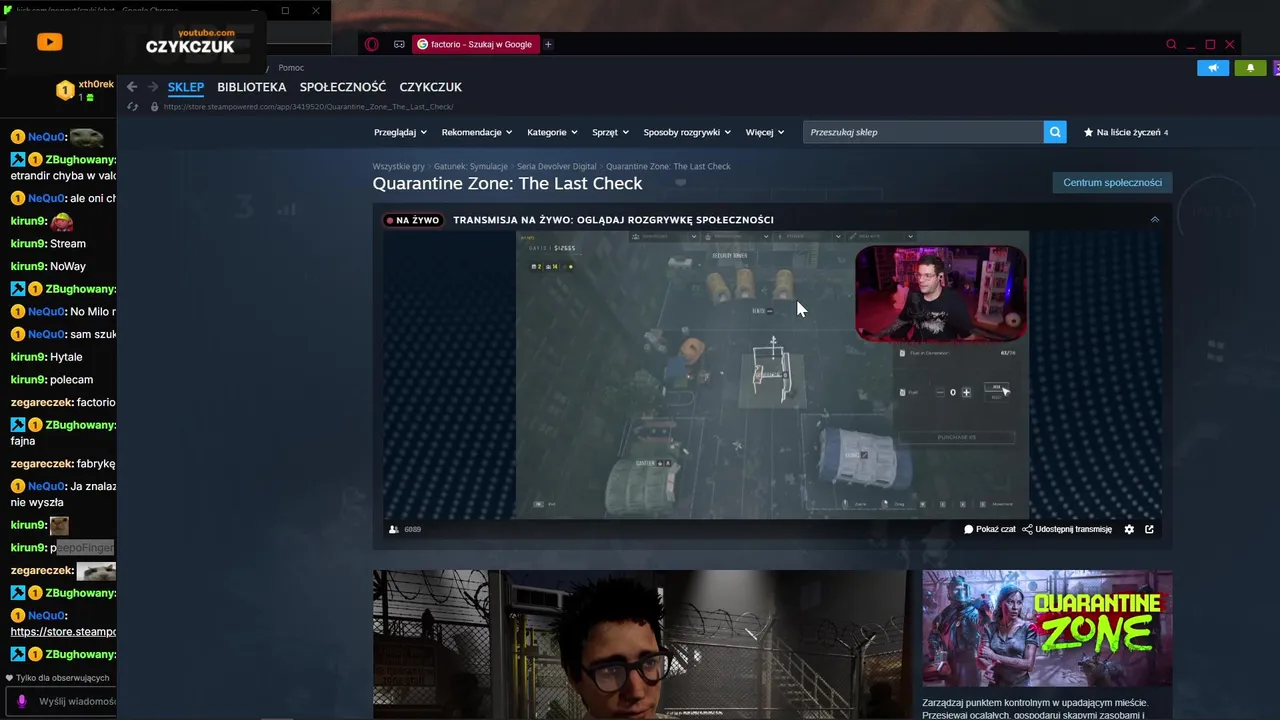
Task: Click the streamer webcam overlay in broadcast
Action: [x=941, y=294]
